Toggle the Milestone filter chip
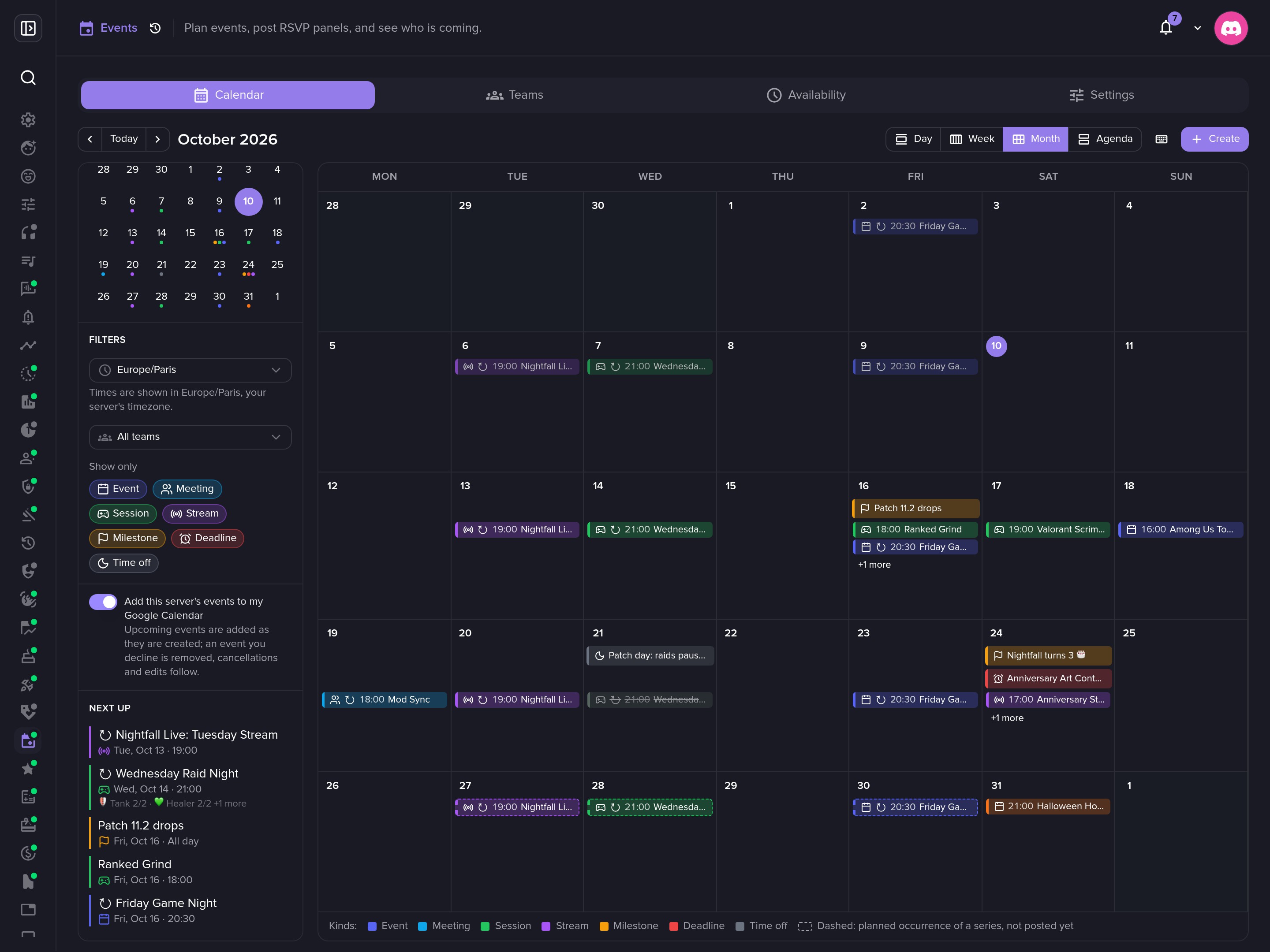Screen dimensions: 1270x952 pyautogui.click(x=127, y=538)
